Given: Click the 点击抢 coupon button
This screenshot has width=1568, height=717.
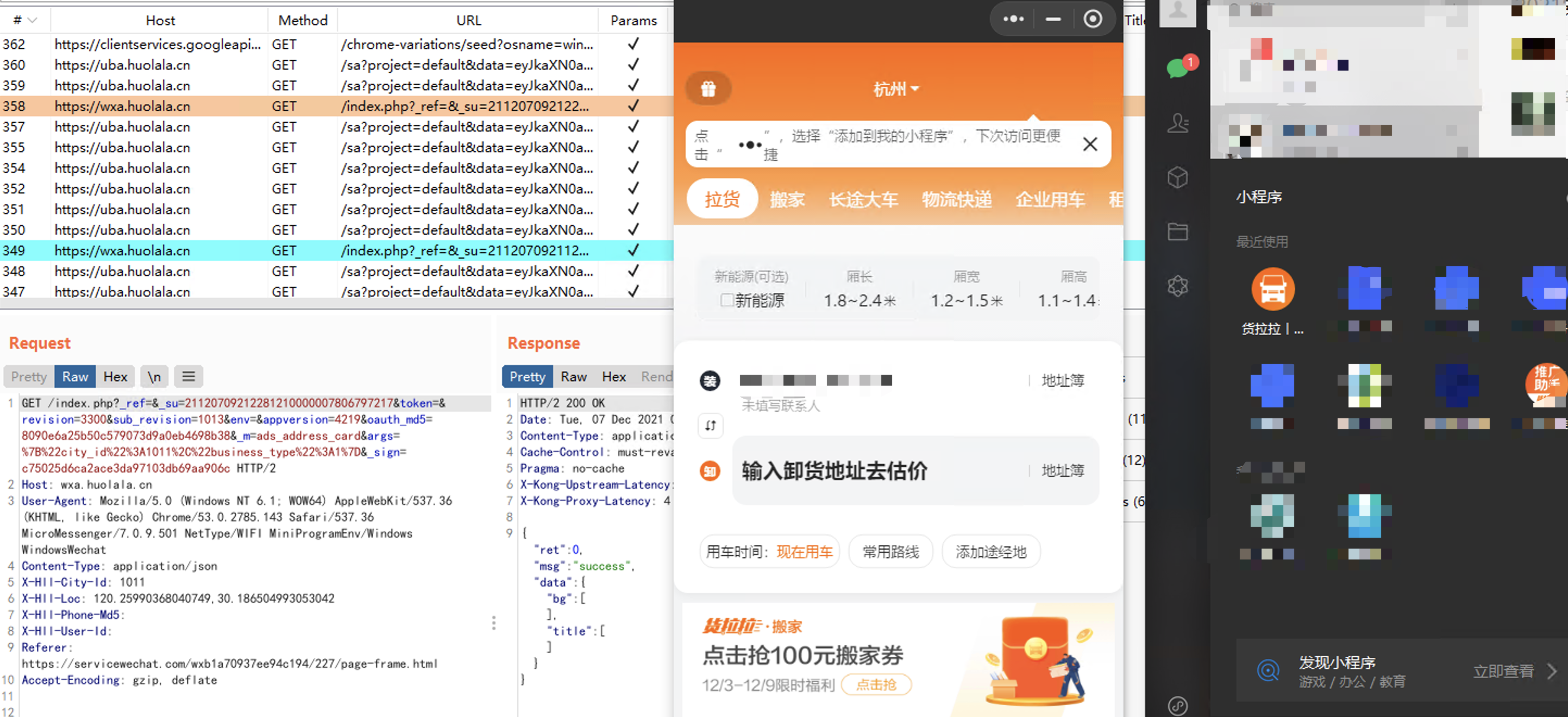Looking at the screenshot, I should click(876, 685).
